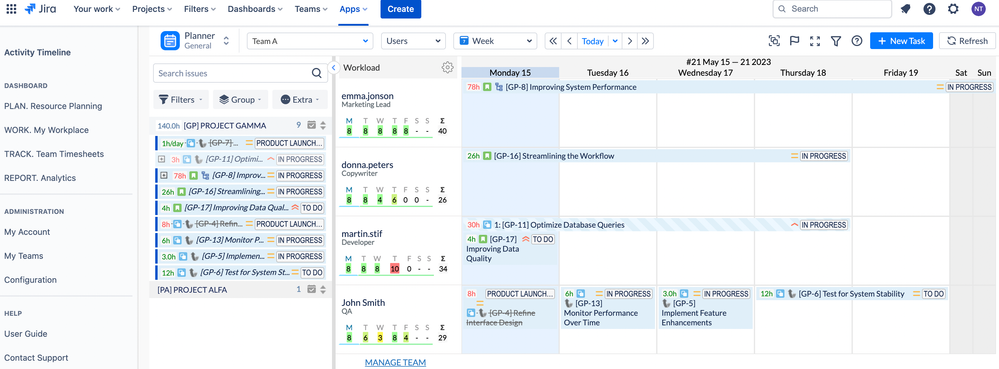Screen dimensions: 999x369
Task: Click the Project Alfa sort arrows
Action: [x=322, y=289]
